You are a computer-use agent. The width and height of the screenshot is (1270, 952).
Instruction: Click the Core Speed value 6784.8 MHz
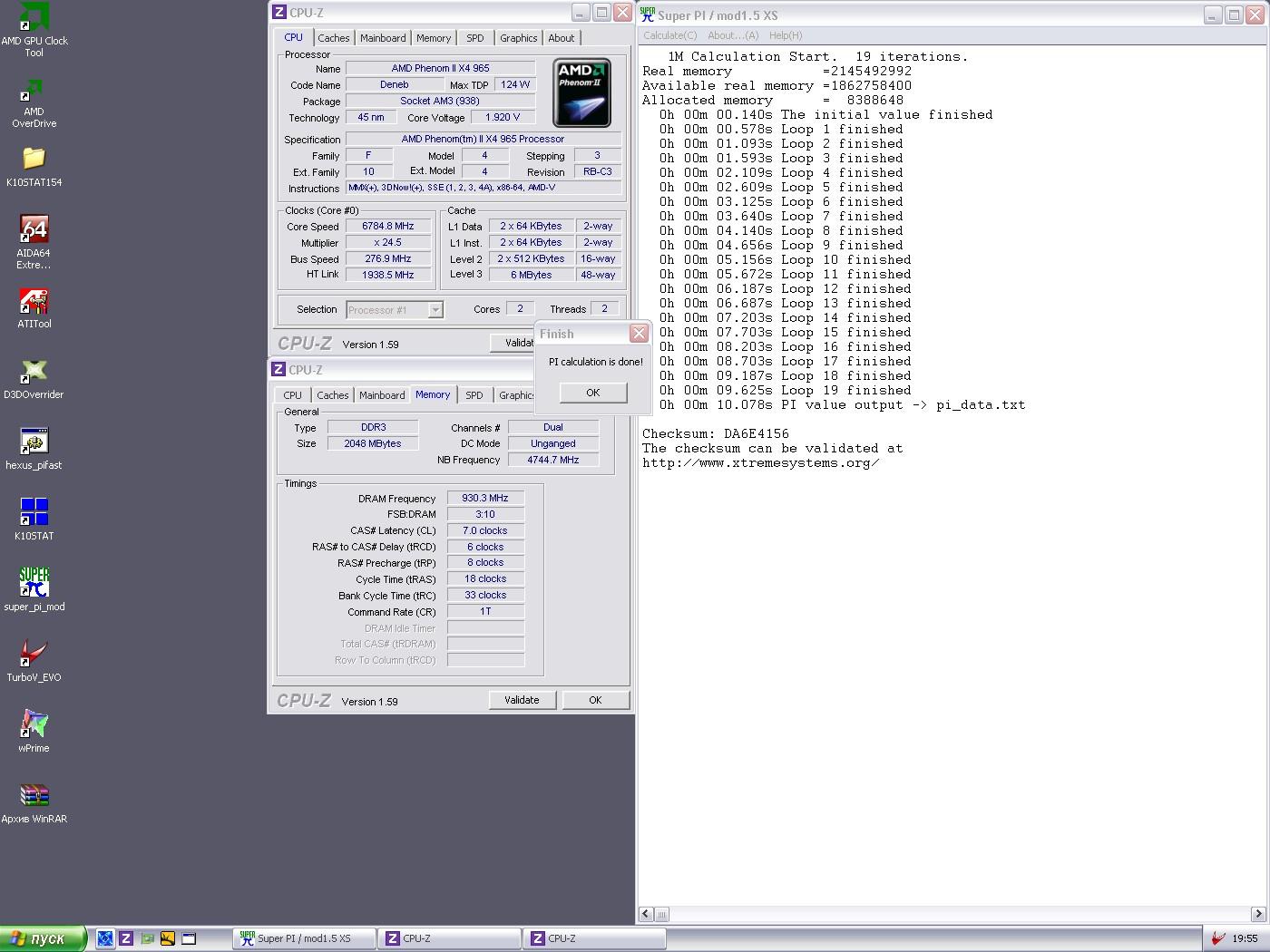(x=387, y=227)
